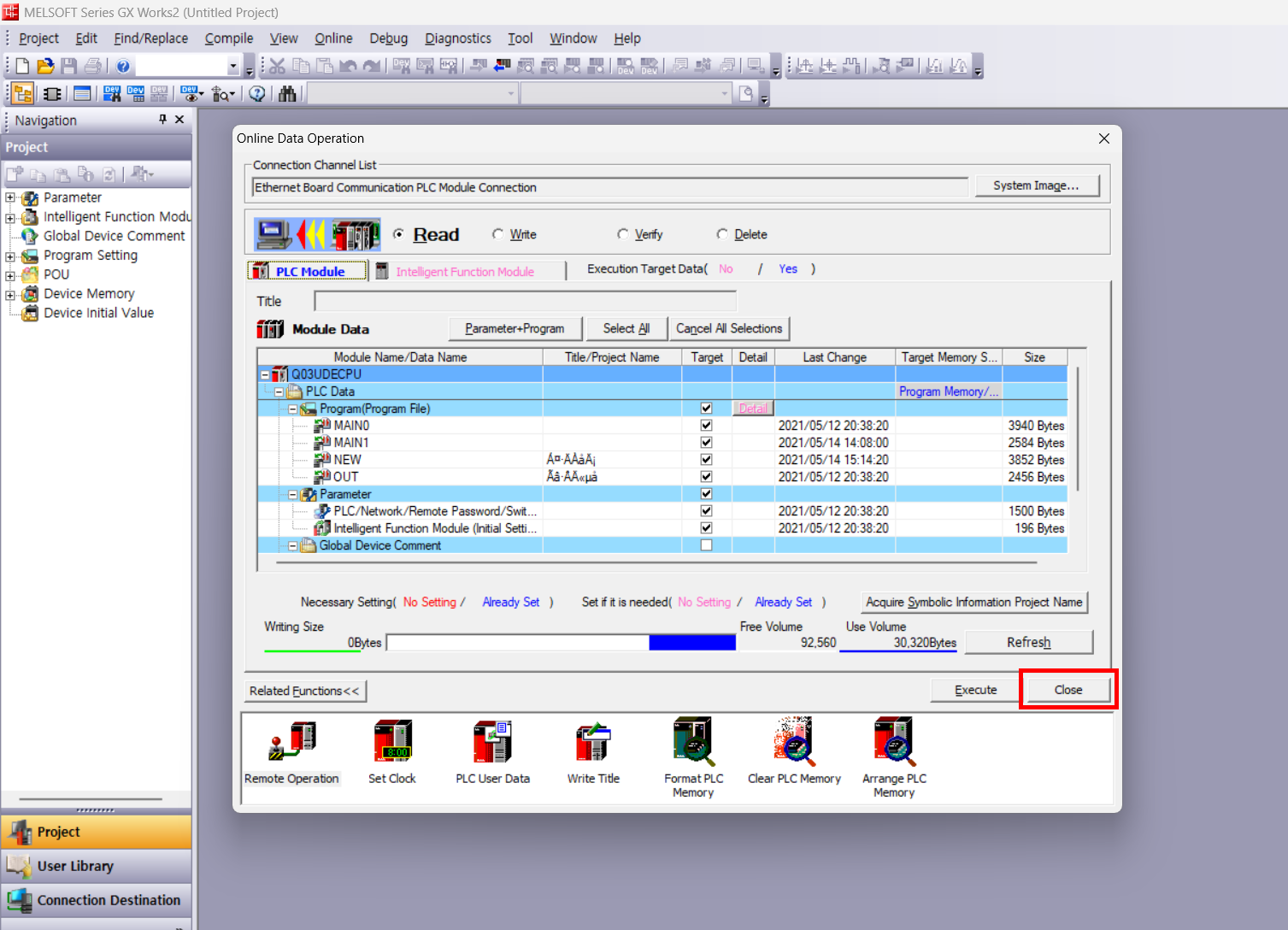The width and height of the screenshot is (1288, 930).
Task: Open the Compile menu
Action: click(229, 38)
